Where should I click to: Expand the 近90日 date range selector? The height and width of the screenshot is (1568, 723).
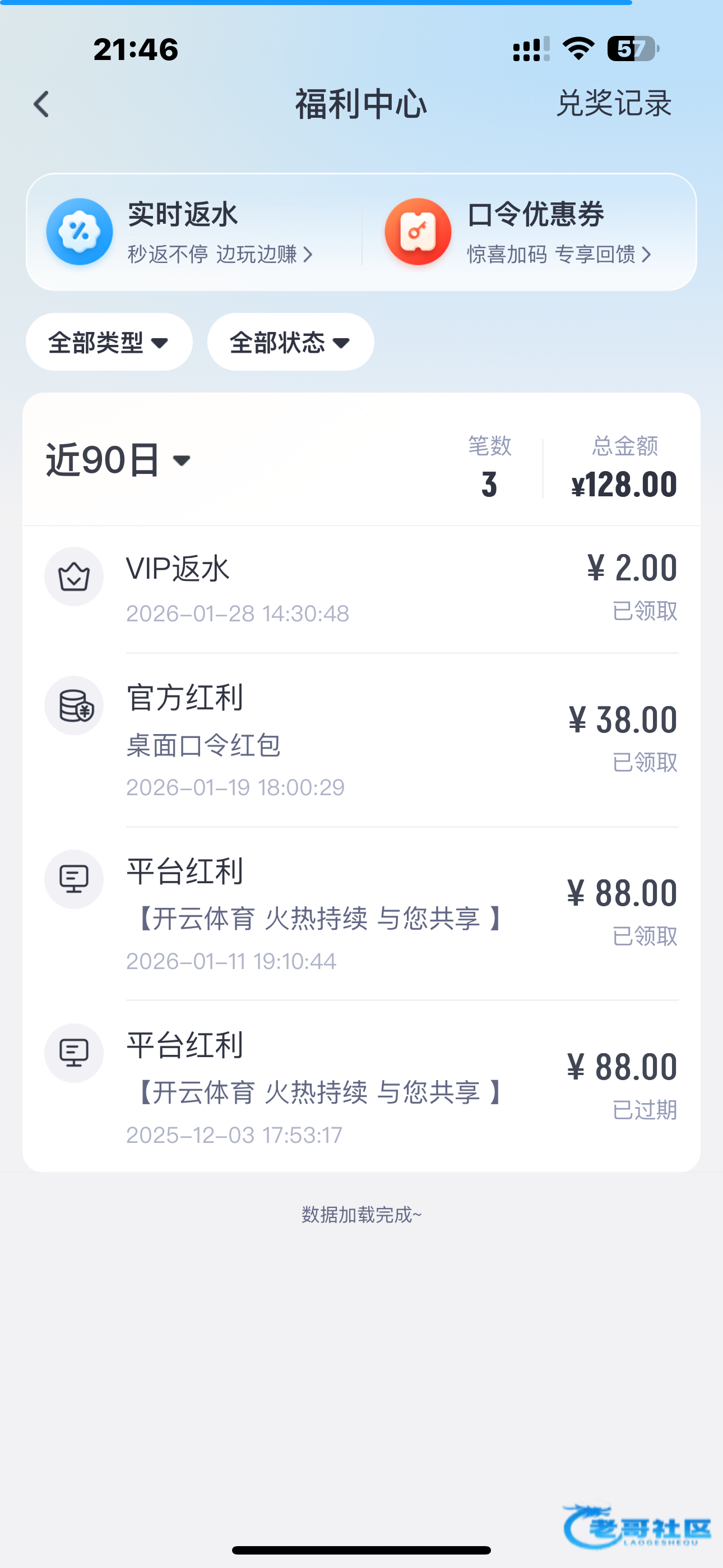click(x=119, y=460)
